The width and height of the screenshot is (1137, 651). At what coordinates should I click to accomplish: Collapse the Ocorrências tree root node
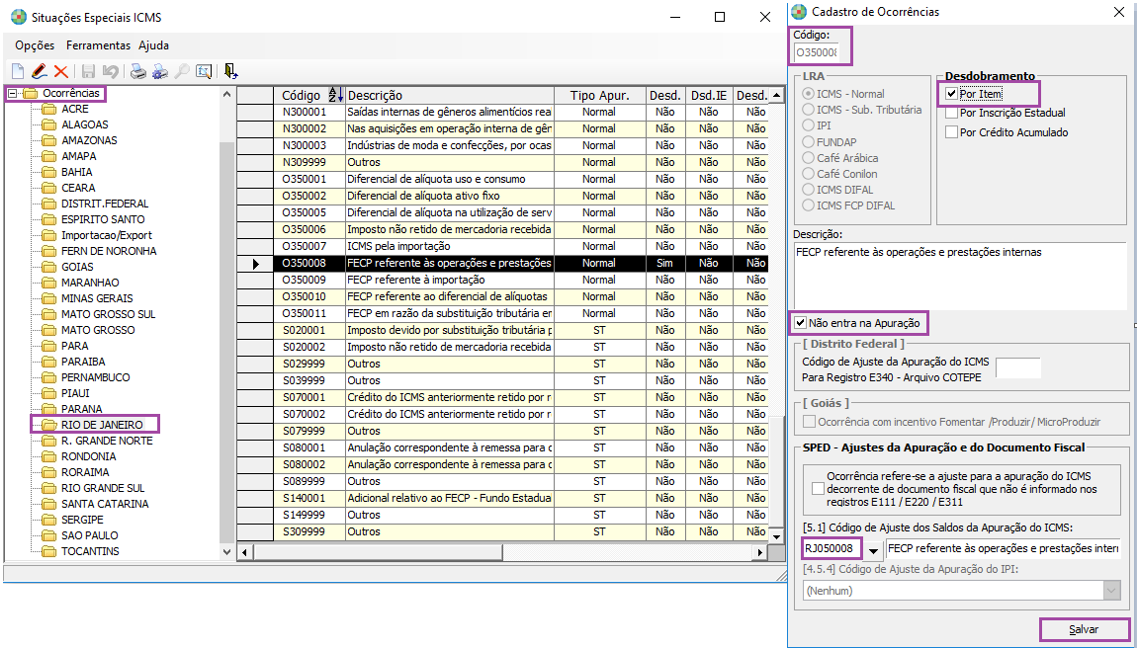[12, 93]
